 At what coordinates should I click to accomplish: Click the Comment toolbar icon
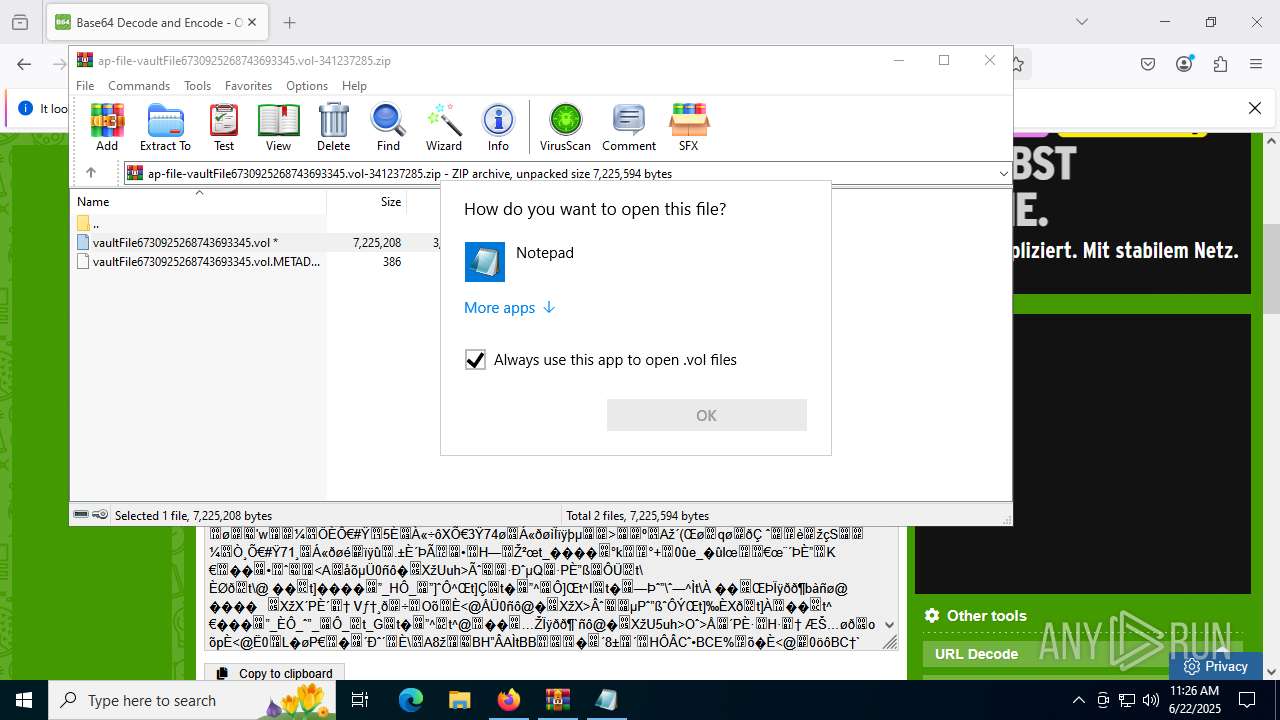(628, 127)
